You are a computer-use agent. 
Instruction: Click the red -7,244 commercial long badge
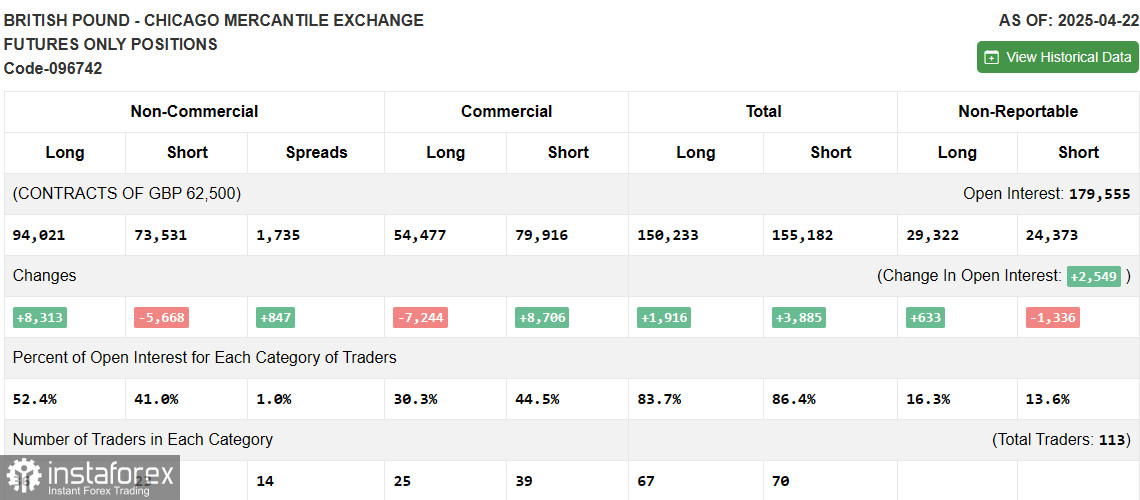pyautogui.click(x=420, y=317)
